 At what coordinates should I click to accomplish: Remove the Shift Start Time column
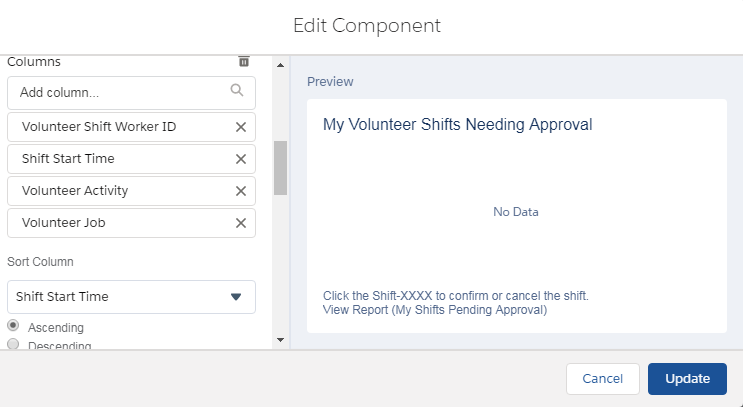point(241,159)
